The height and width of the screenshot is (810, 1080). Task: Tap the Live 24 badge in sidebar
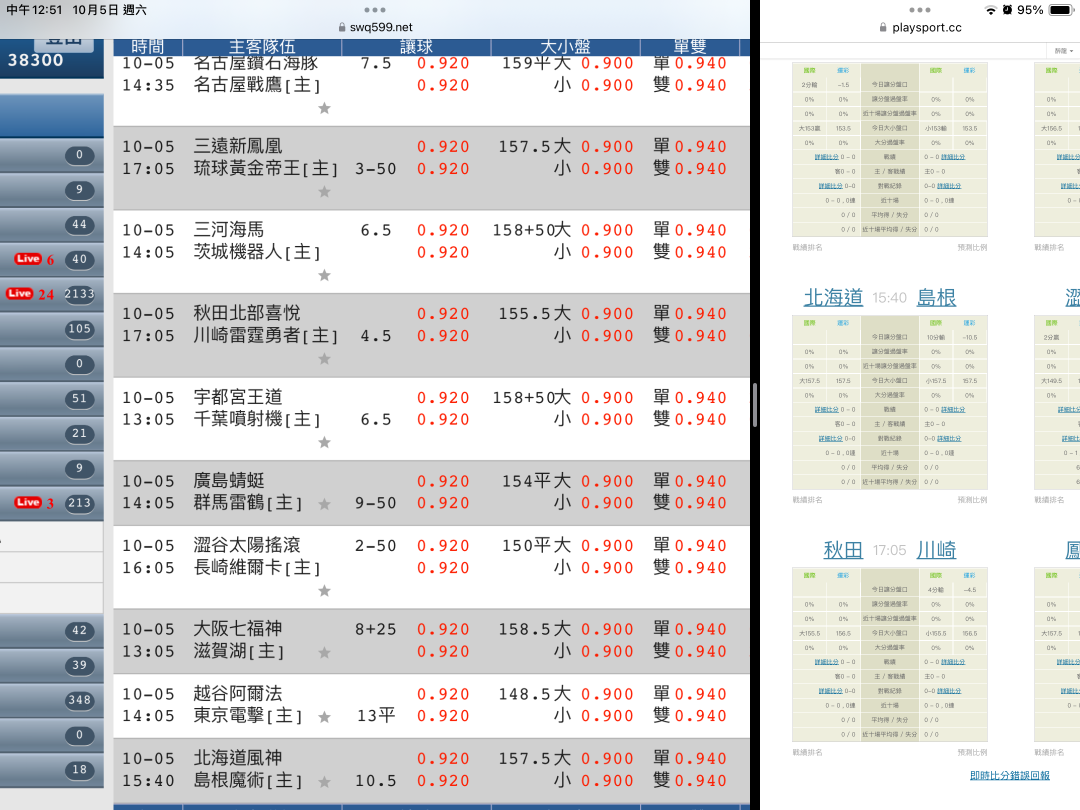(x=30, y=293)
